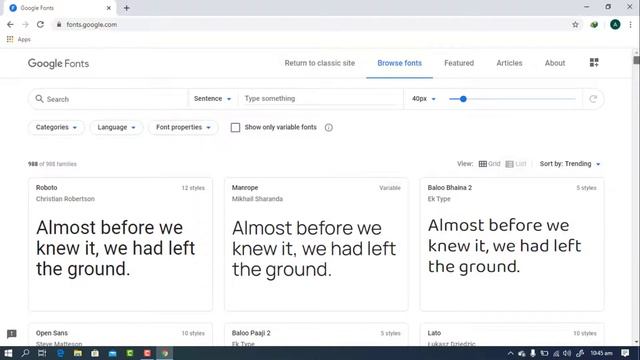Expand the Font properties filter
640x360 pixels.
pyautogui.click(x=183, y=127)
